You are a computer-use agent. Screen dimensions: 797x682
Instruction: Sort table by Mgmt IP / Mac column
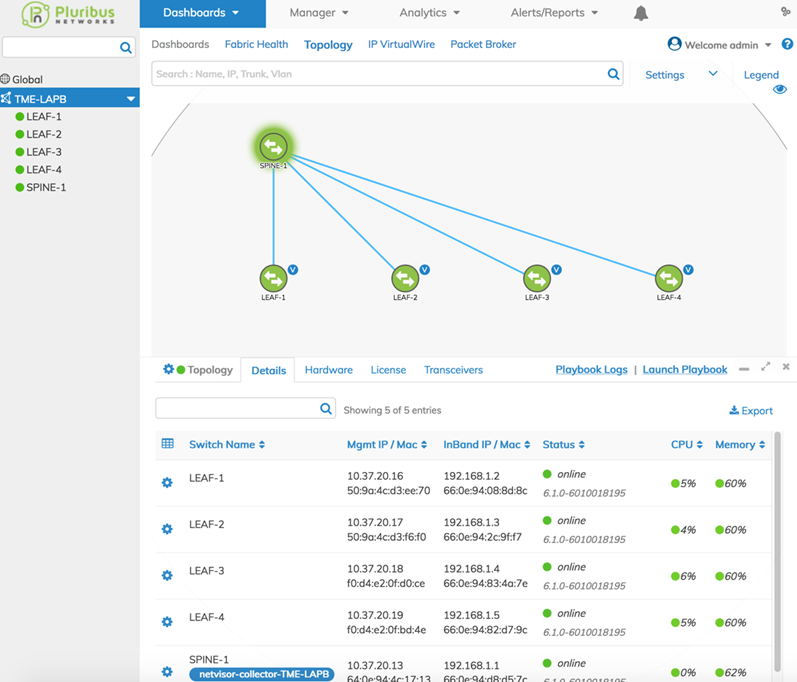387,445
